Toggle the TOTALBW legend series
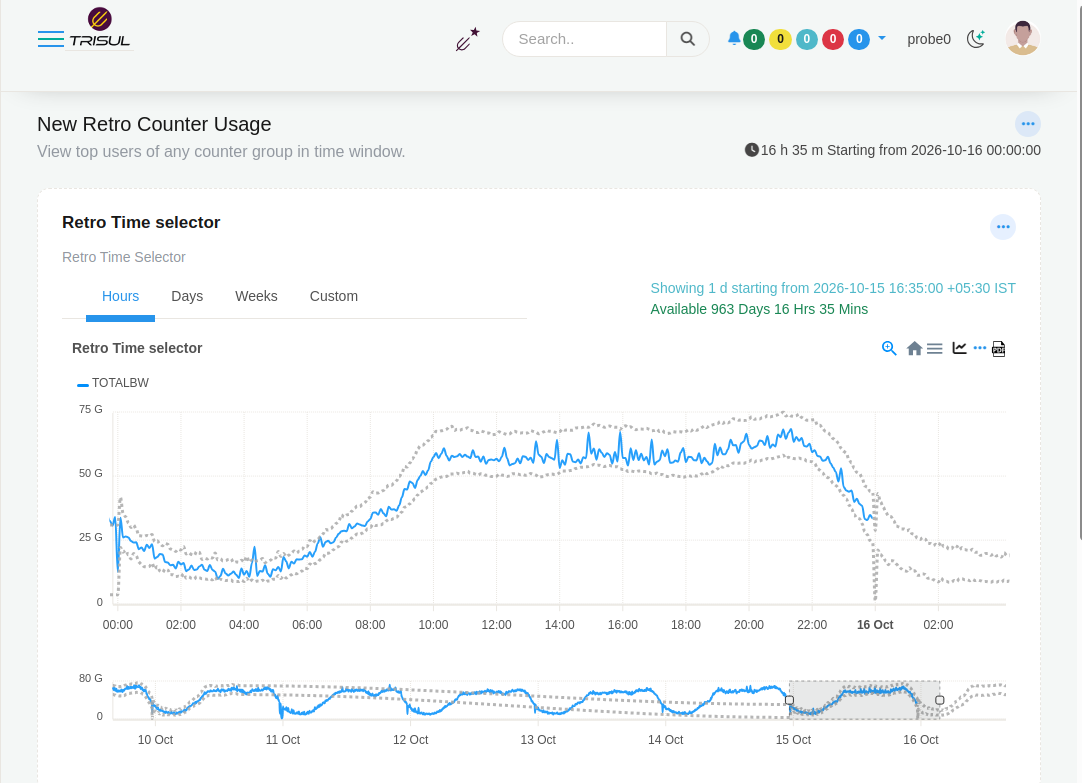This screenshot has width=1082, height=783. coord(113,383)
